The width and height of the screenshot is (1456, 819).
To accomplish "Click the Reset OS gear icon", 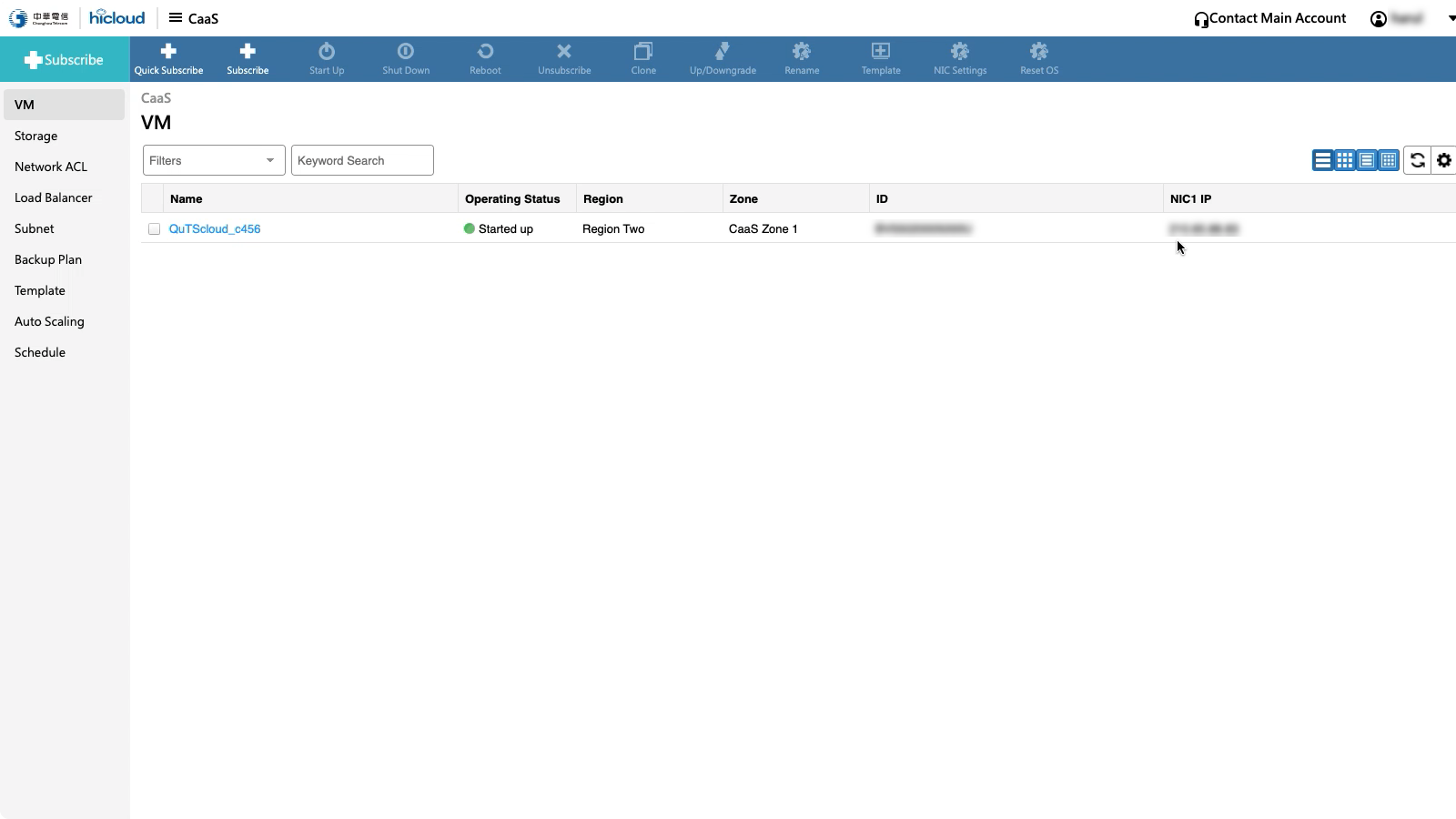I will tap(1038, 52).
